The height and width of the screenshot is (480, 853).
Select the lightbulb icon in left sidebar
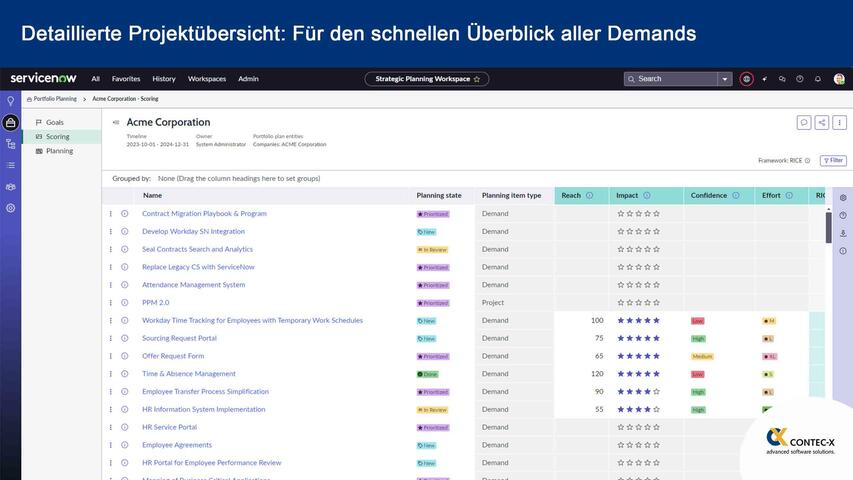click(x=11, y=101)
